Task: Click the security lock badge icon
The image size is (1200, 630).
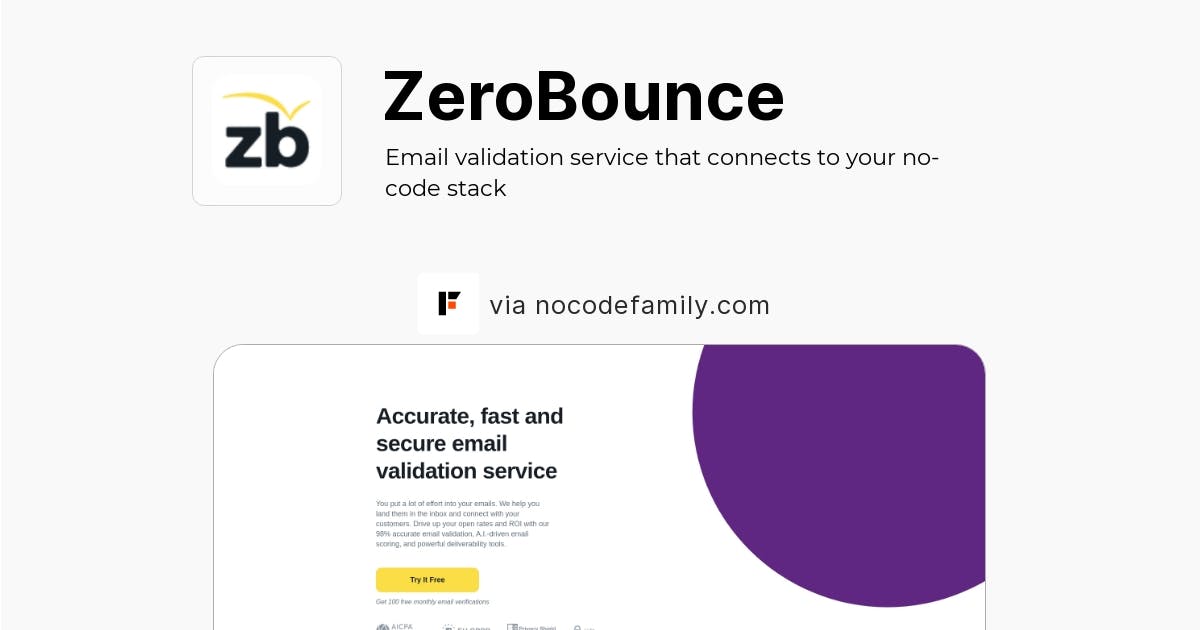Action: [578, 627]
